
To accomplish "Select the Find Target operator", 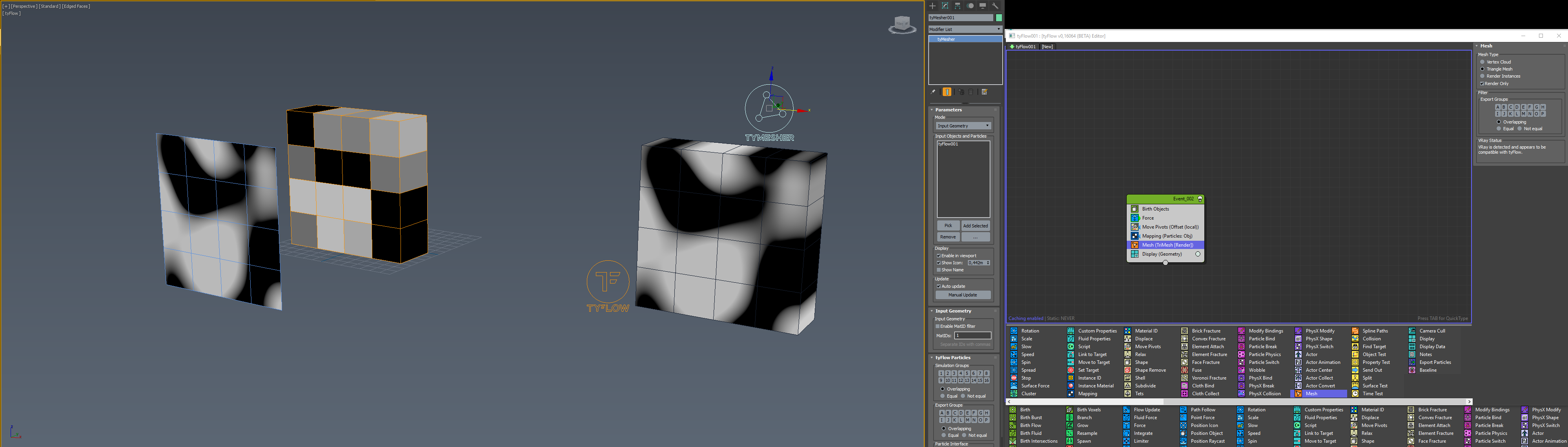I will tap(1369, 347).
